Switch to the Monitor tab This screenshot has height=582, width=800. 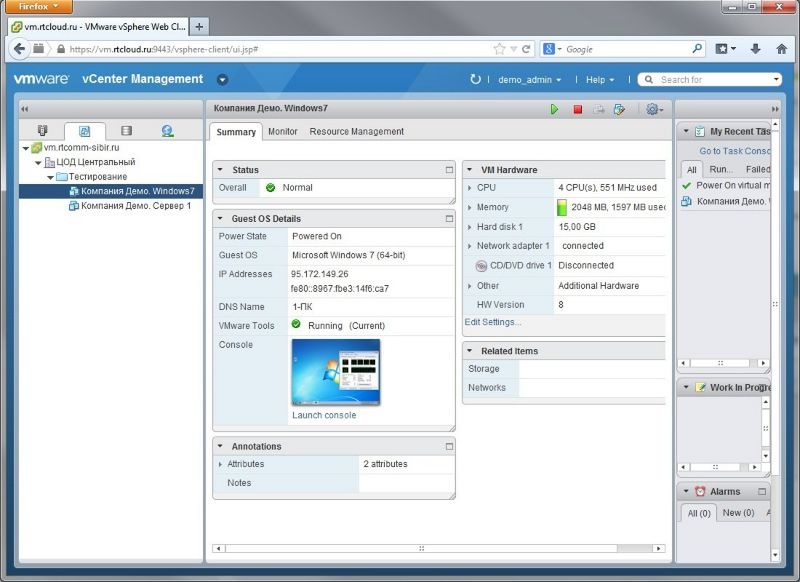pyautogui.click(x=283, y=132)
